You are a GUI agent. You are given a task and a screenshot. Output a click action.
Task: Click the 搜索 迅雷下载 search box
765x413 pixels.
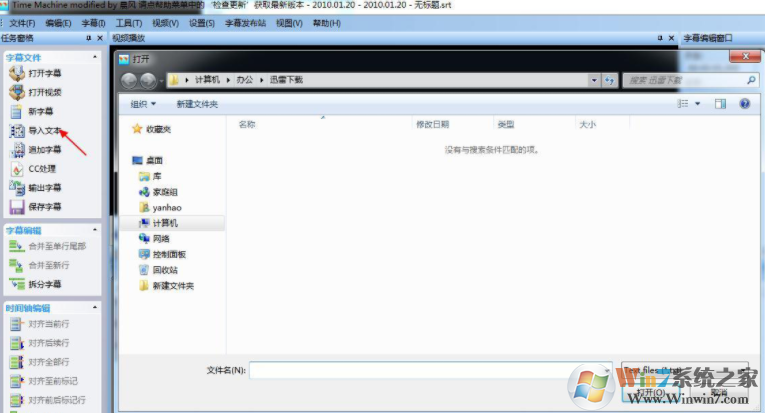pos(691,80)
